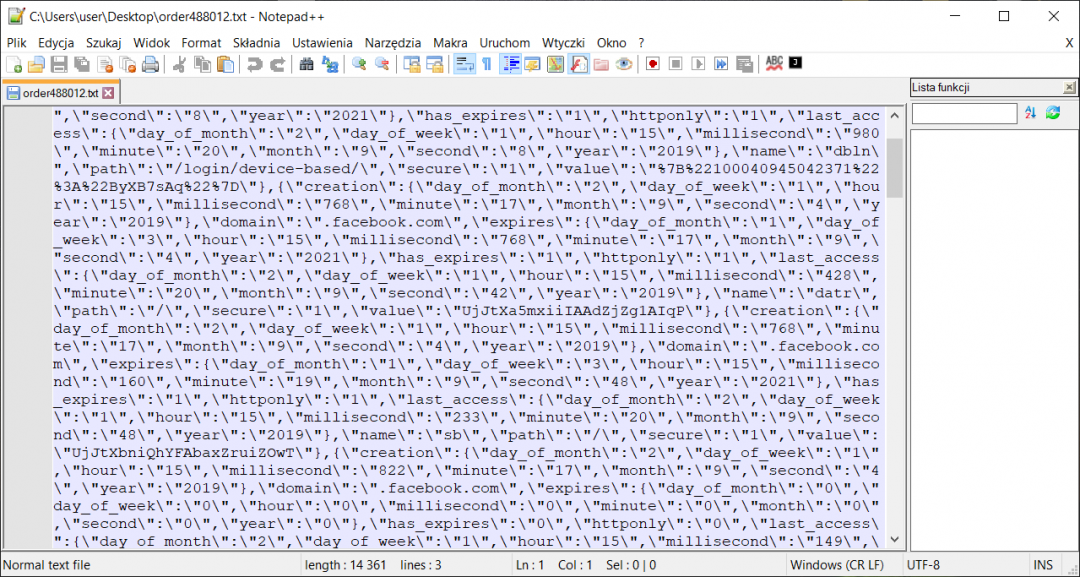
Task: Click the Open file folder icon
Action: click(x=36, y=64)
